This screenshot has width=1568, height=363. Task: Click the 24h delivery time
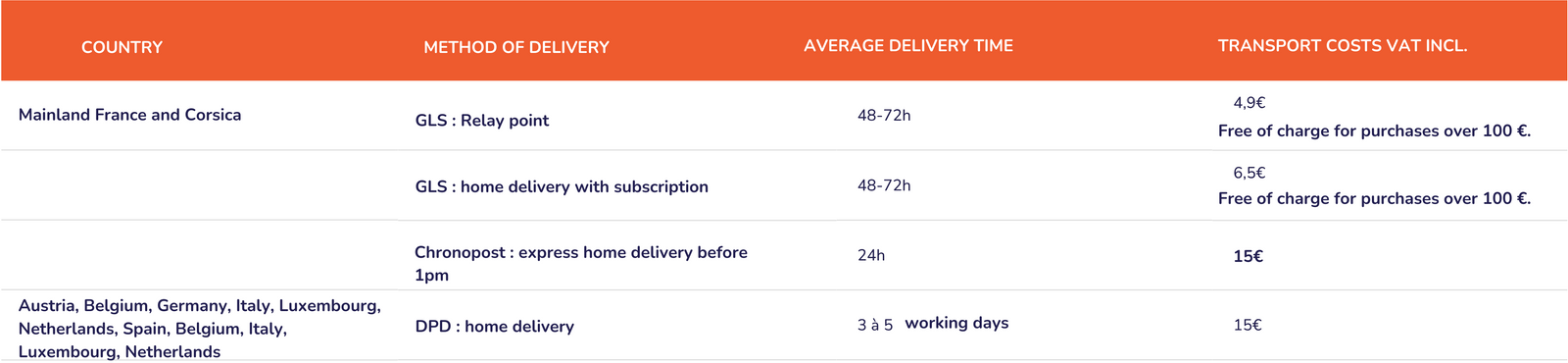(x=871, y=255)
